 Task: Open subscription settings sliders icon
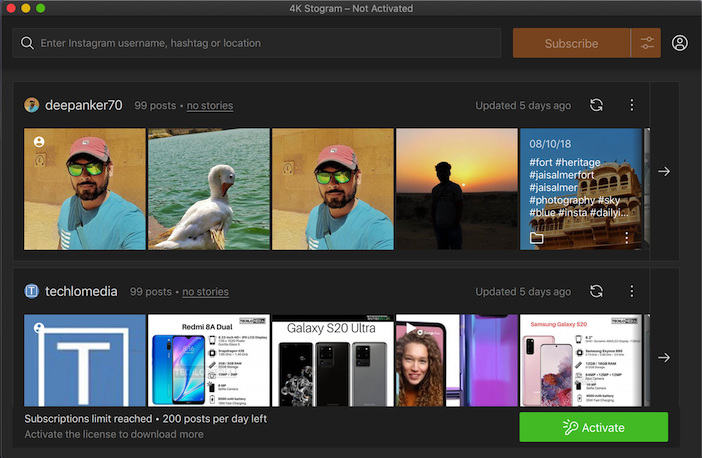point(646,43)
